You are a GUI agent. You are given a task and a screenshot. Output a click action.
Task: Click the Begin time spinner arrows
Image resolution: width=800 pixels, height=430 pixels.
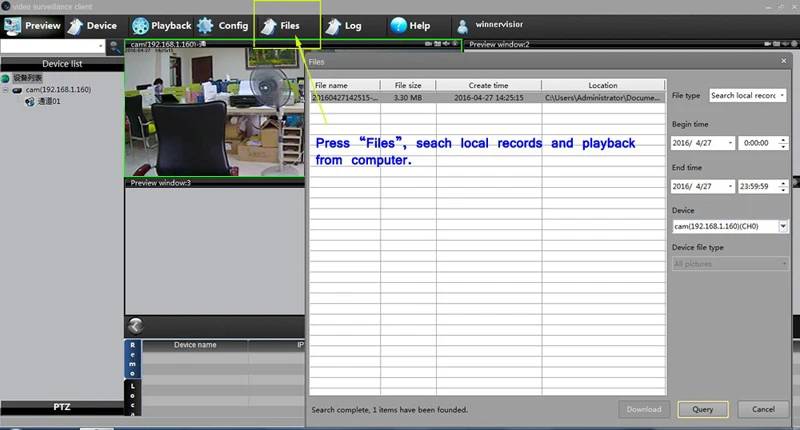(x=783, y=143)
